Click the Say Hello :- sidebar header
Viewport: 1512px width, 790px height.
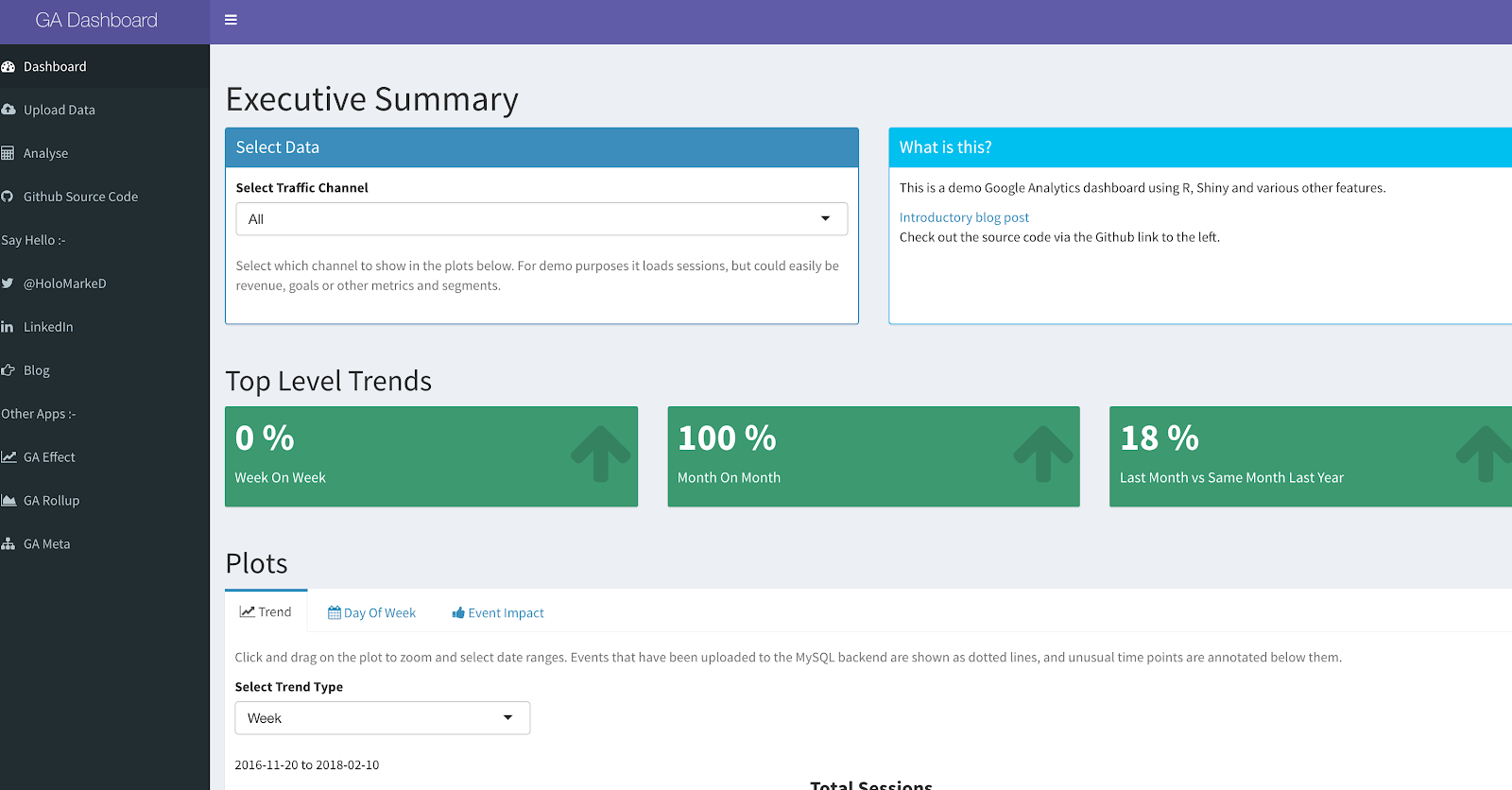[x=33, y=240]
